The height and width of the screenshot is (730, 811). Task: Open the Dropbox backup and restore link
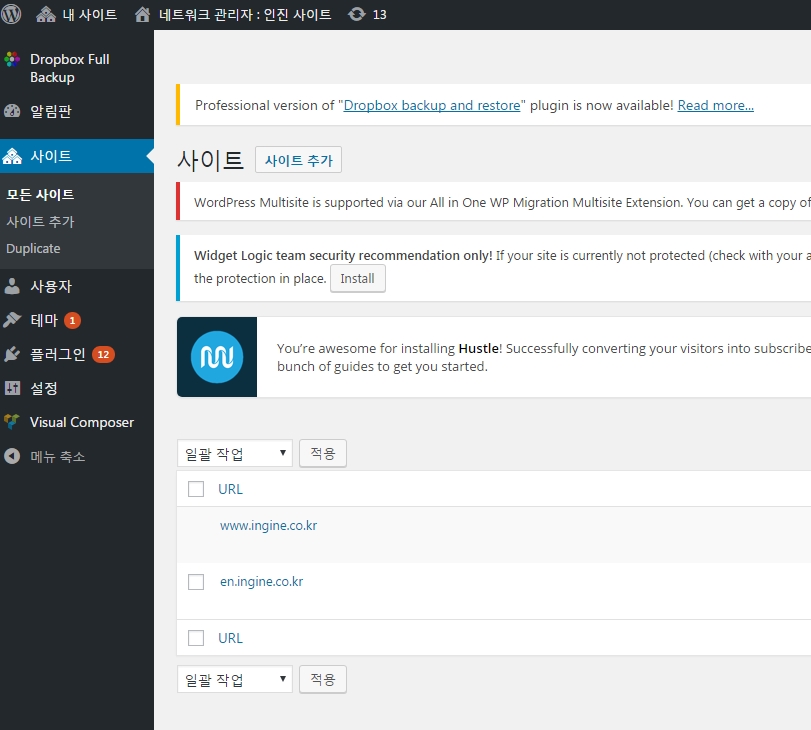pyautogui.click(x=432, y=106)
